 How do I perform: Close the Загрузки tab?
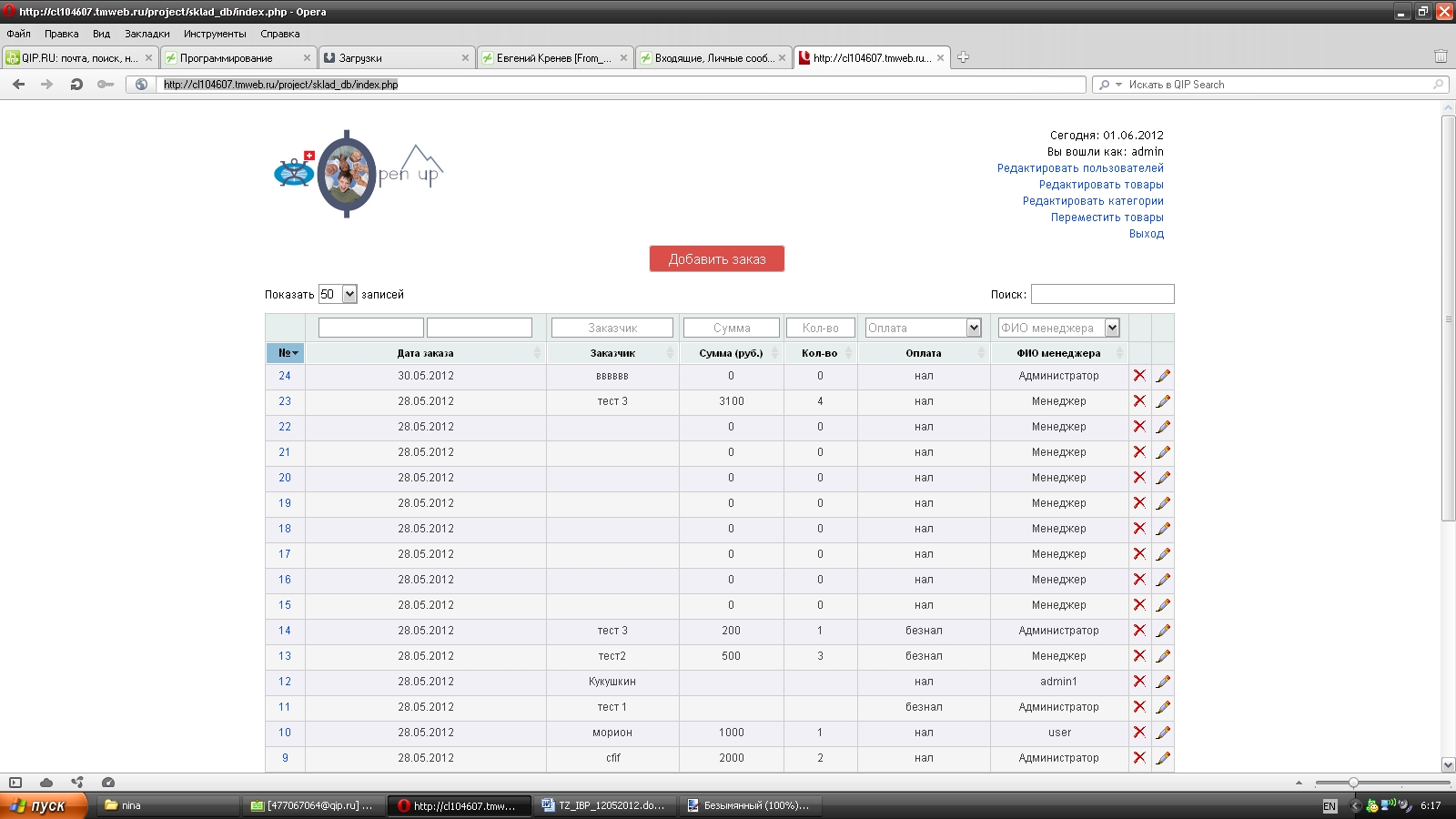click(x=465, y=57)
